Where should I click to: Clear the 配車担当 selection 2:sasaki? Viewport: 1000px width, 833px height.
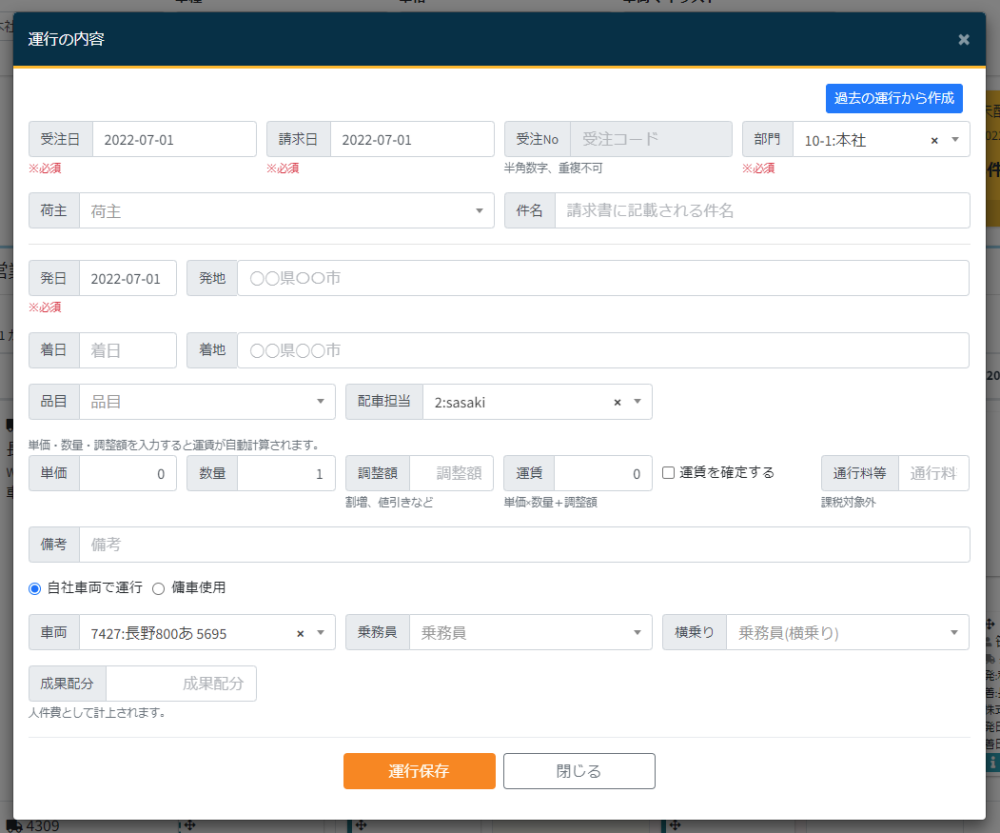pos(617,402)
